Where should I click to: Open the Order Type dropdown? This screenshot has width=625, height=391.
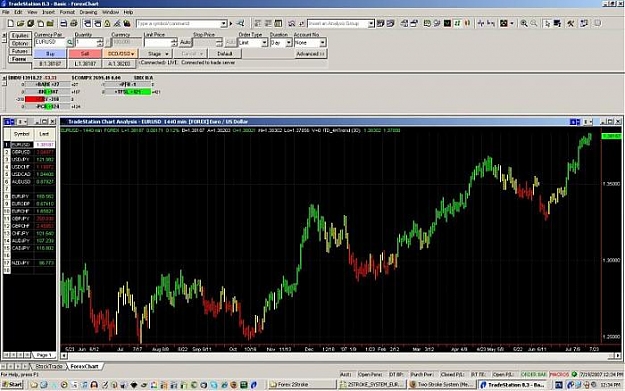click(264, 42)
